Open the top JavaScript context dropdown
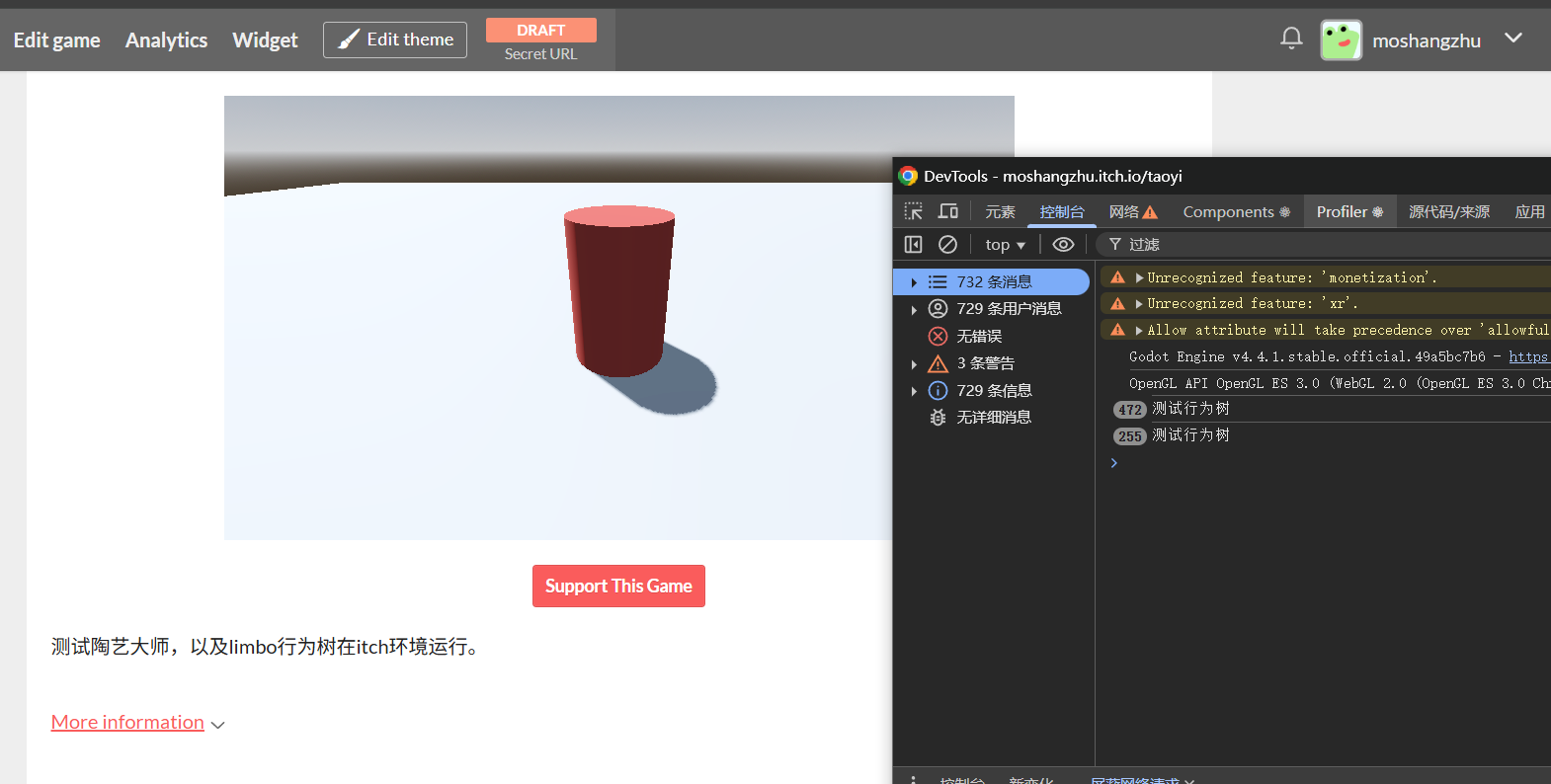 [x=1005, y=245]
